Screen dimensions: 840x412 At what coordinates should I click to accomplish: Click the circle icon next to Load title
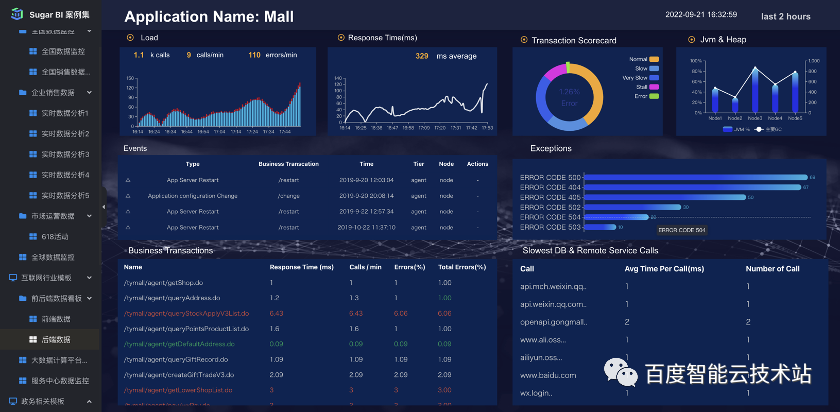point(130,38)
